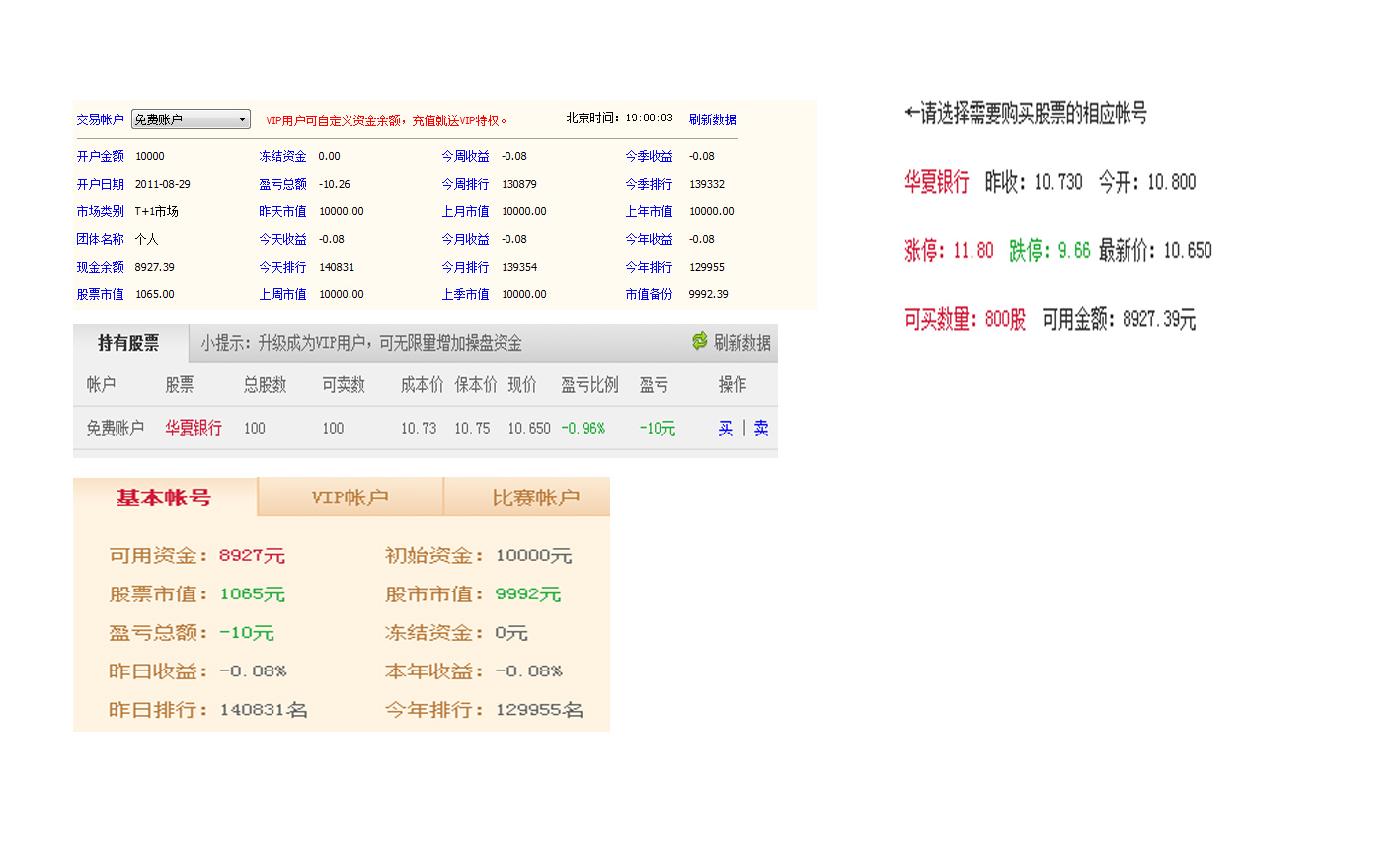The image size is (1400, 867).
Task: Click the -10元 profit cell in holdings row
Action: point(658,428)
